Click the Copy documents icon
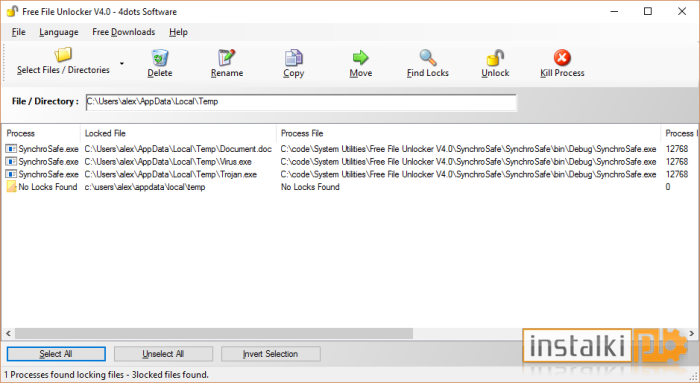The image size is (700, 383). point(293,58)
